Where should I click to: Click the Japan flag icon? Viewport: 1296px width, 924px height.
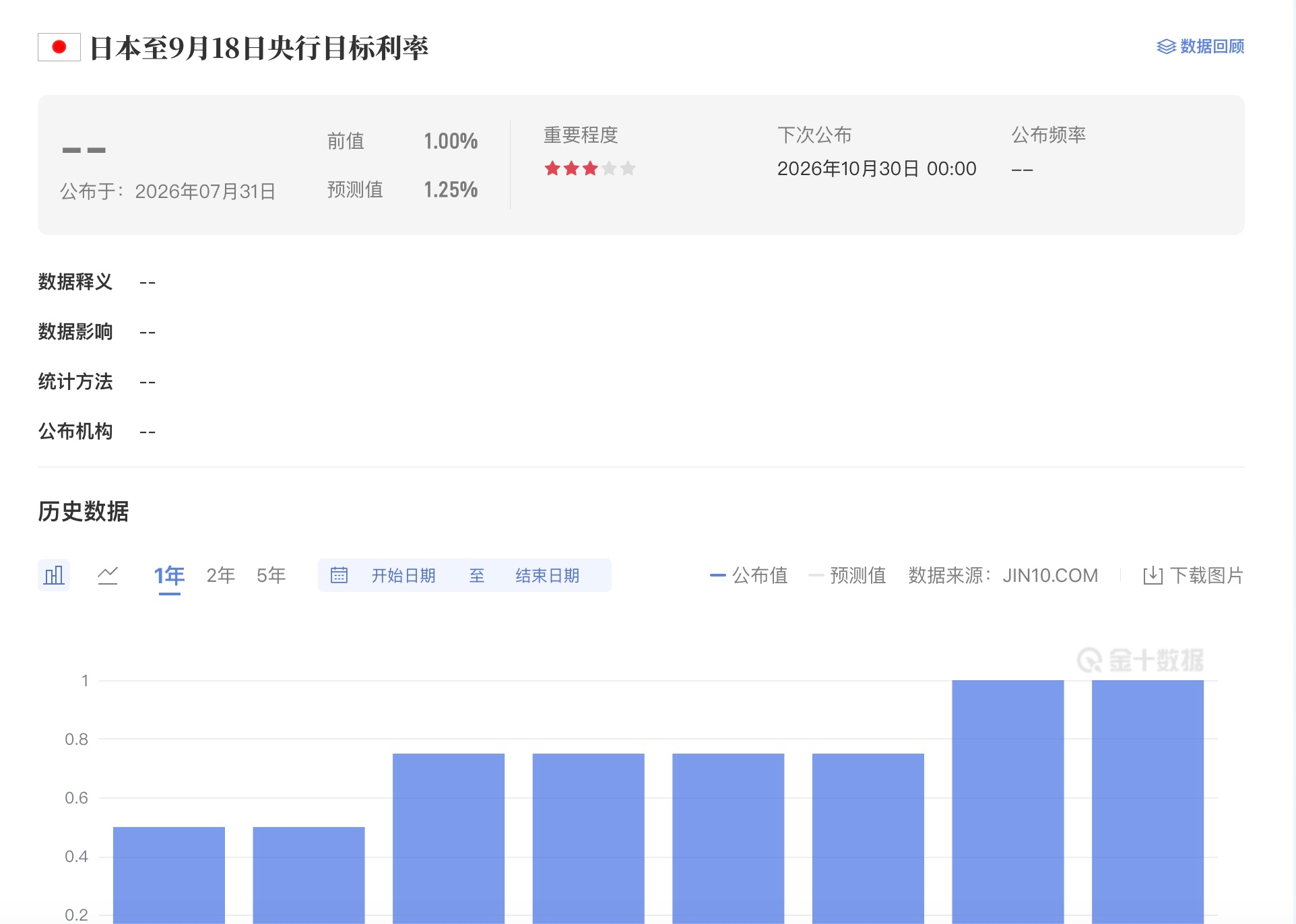click(59, 47)
